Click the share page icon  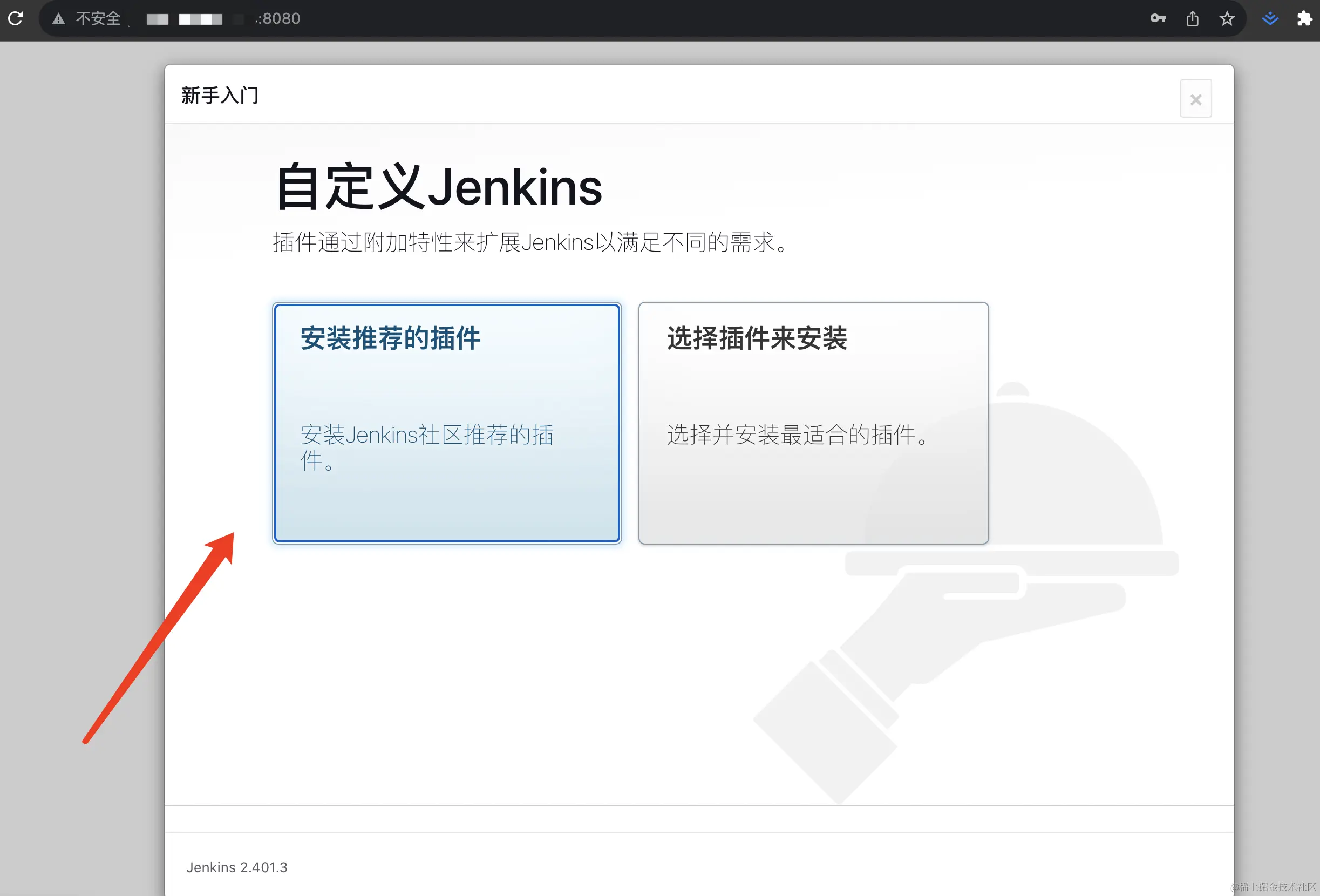tap(1192, 19)
